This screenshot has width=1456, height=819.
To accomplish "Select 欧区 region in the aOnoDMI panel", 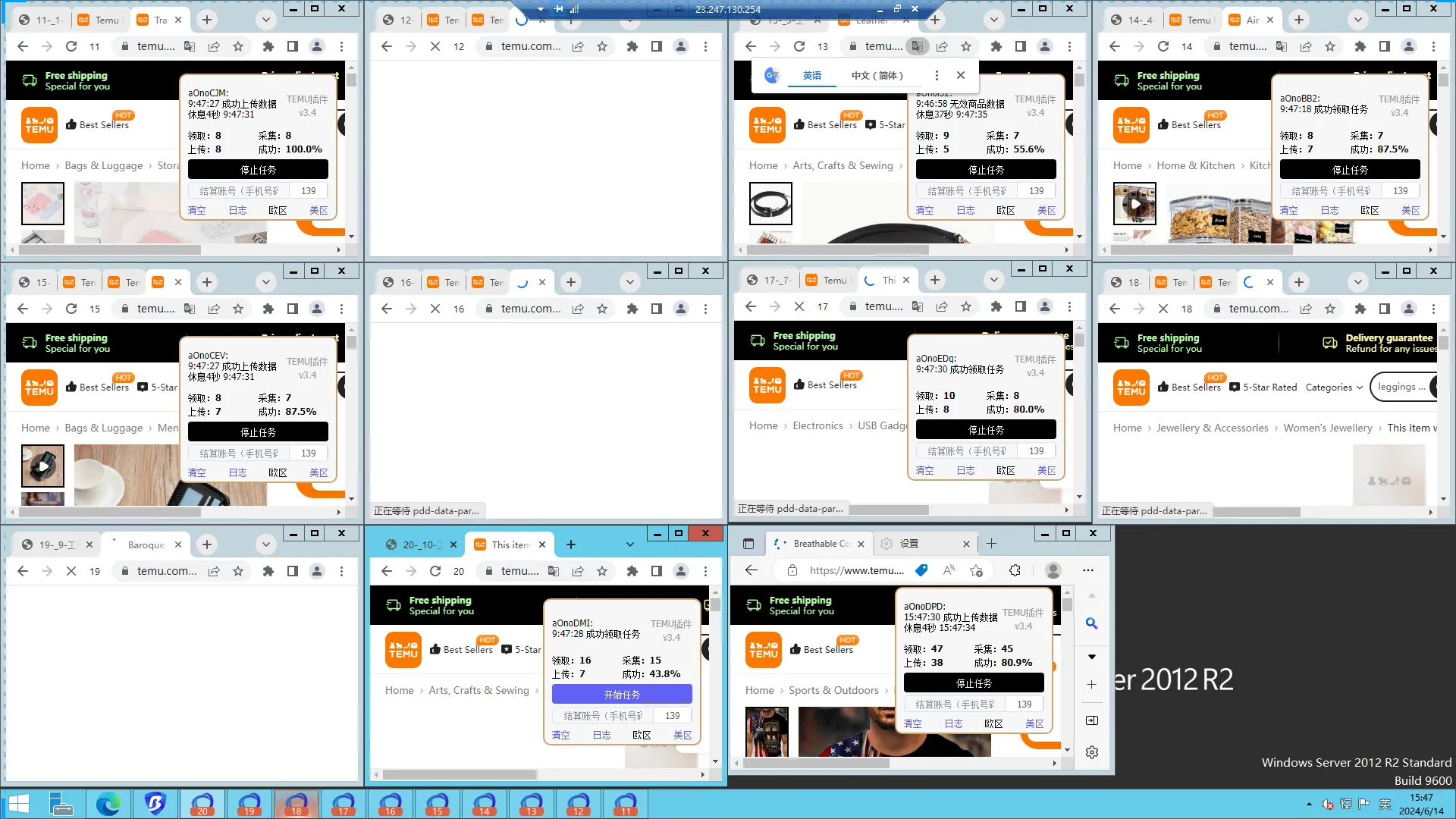I will (642, 736).
